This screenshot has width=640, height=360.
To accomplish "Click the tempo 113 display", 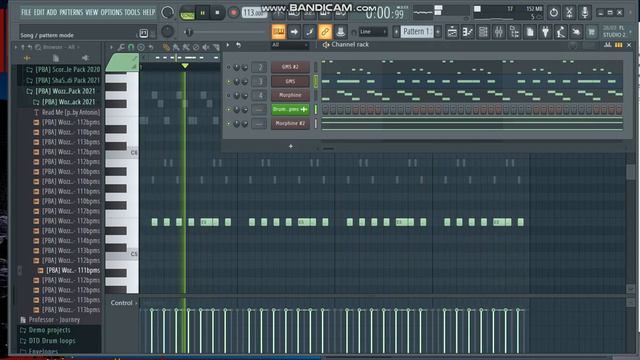I will coord(253,13).
